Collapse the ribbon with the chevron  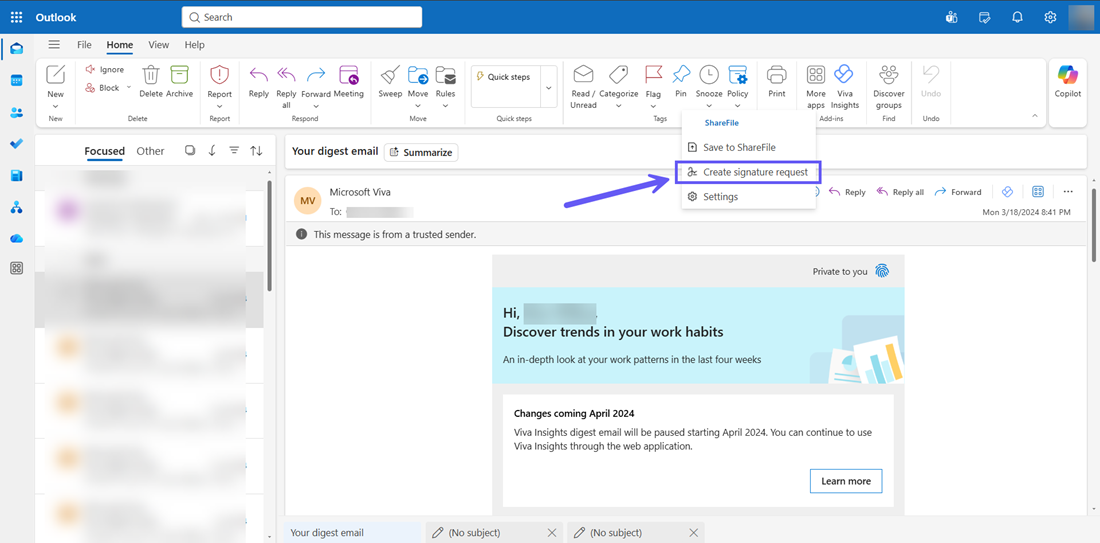click(x=1035, y=116)
